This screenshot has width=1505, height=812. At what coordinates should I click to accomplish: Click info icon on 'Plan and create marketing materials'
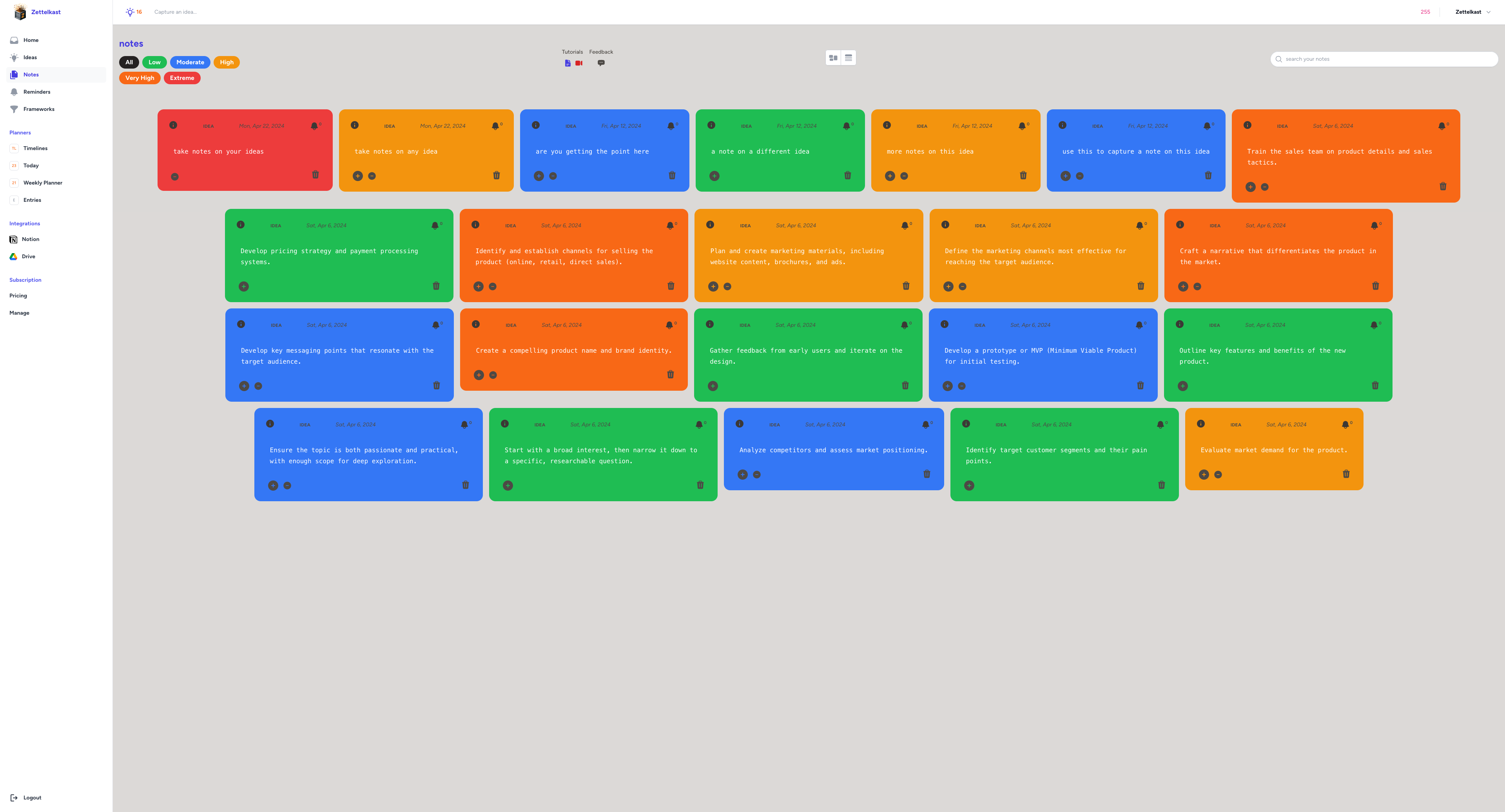coord(711,224)
